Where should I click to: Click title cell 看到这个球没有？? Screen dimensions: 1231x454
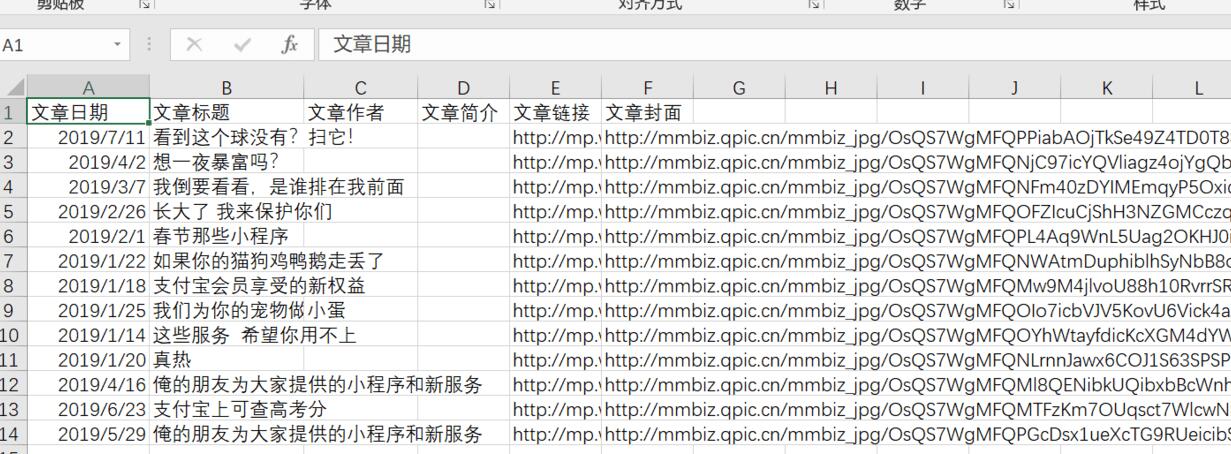click(227, 137)
